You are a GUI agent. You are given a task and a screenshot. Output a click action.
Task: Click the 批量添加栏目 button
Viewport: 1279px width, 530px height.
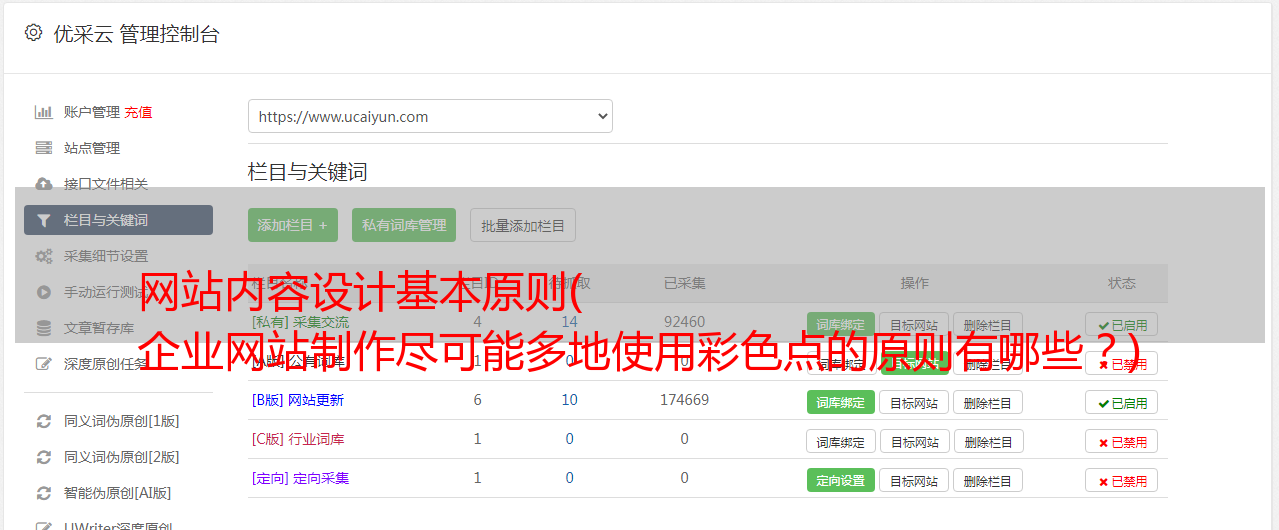tap(523, 225)
